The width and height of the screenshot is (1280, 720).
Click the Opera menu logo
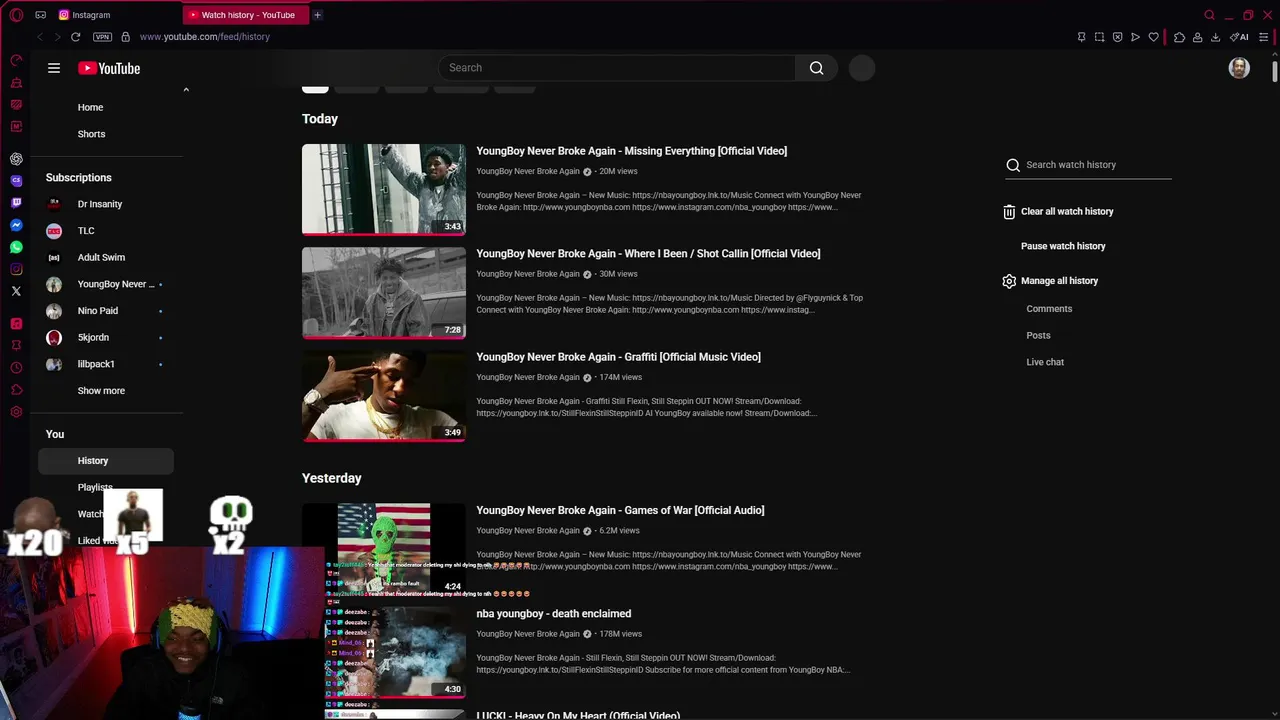pyautogui.click(x=16, y=15)
